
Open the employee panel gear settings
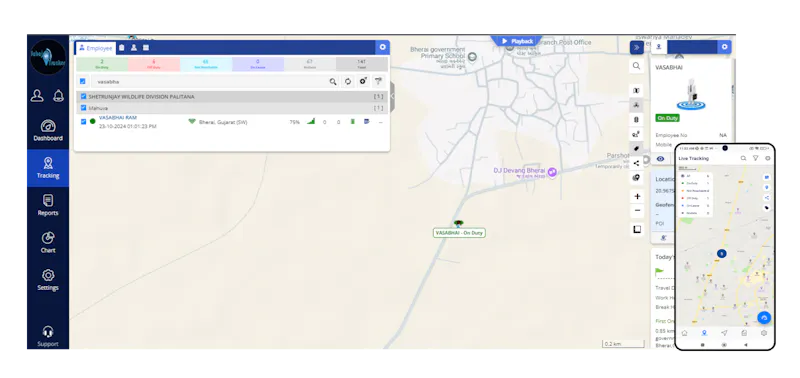coord(383,47)
